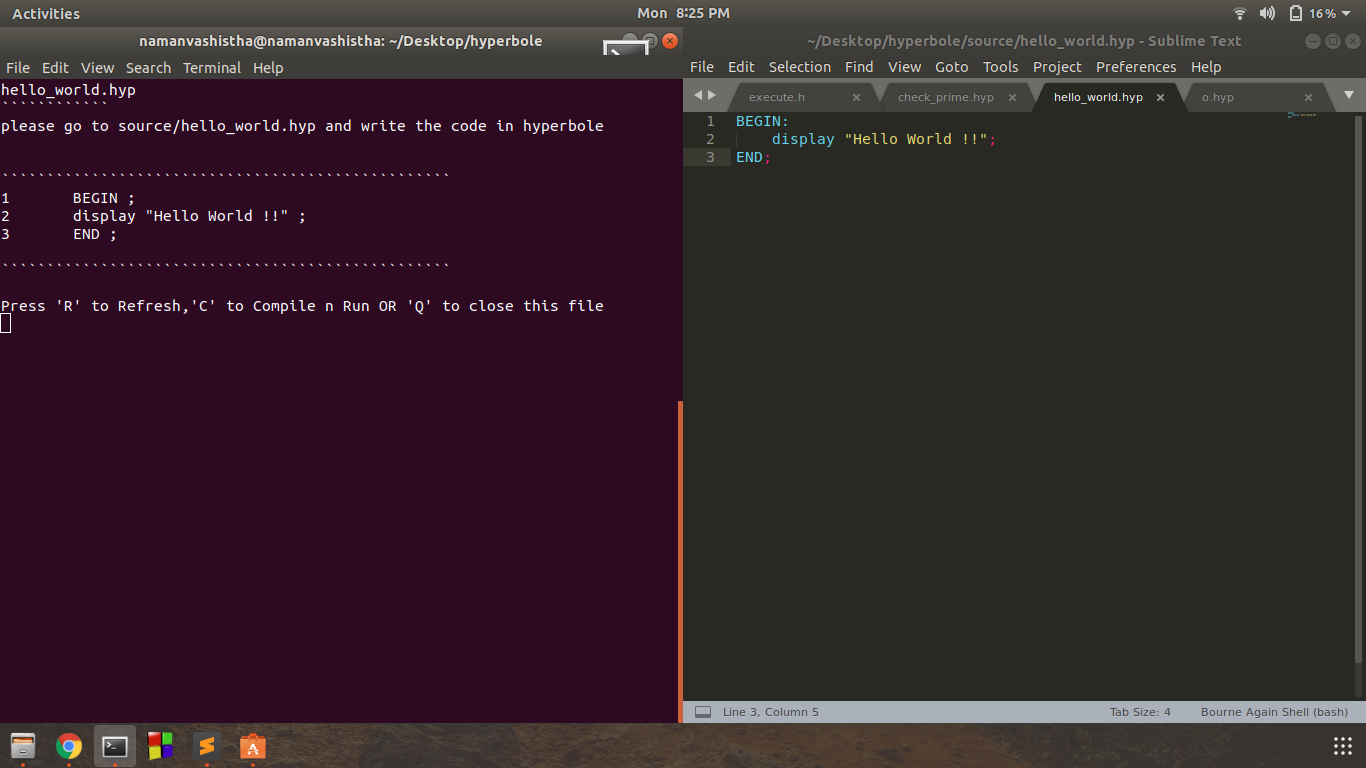The height and width of the screenshot is (768, 1366).
Task: Click line number 2 in gutter
Action: pyautogui.click(x=710, y=139)
